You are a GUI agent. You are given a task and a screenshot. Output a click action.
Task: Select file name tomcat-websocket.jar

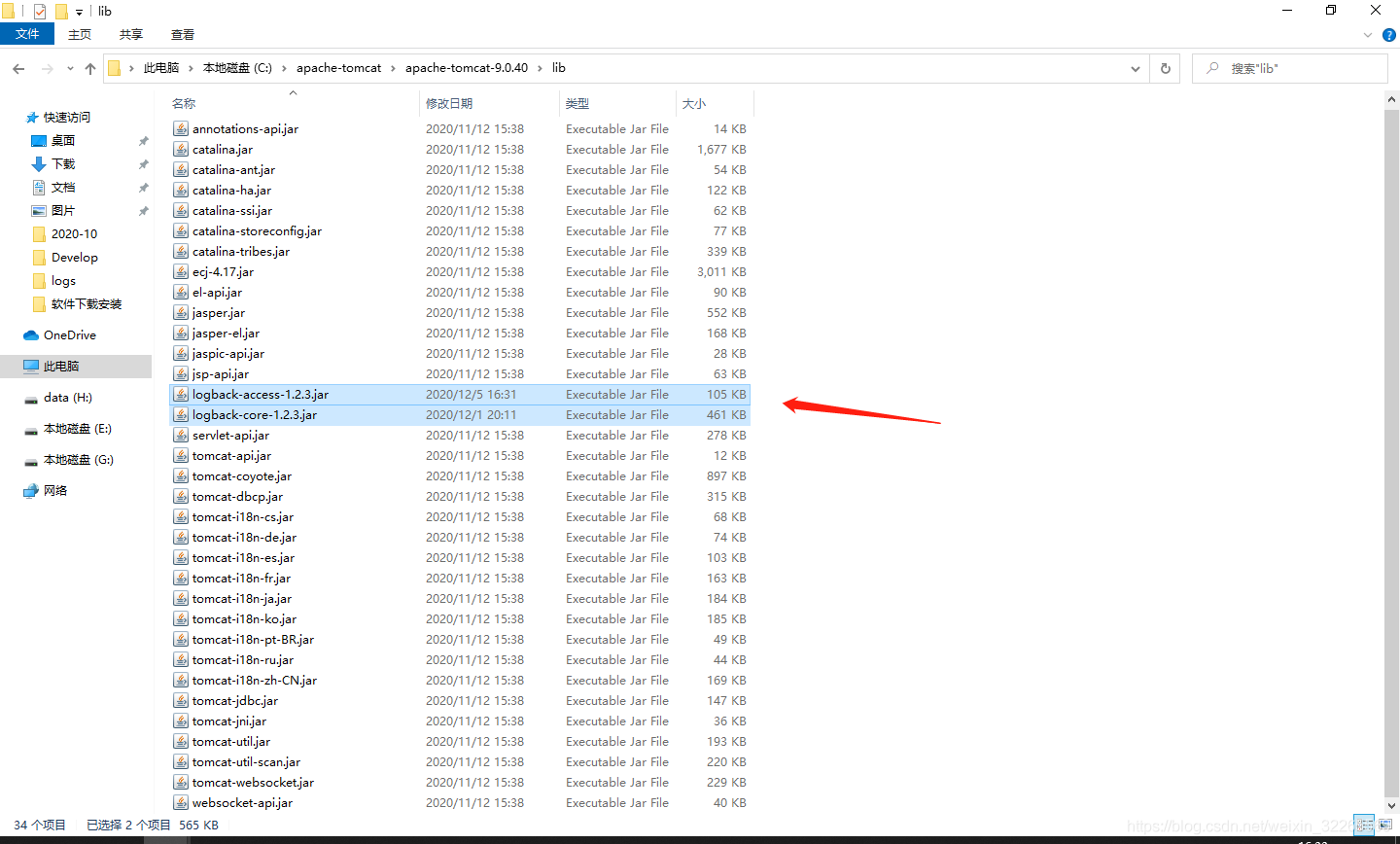(253, 783)
